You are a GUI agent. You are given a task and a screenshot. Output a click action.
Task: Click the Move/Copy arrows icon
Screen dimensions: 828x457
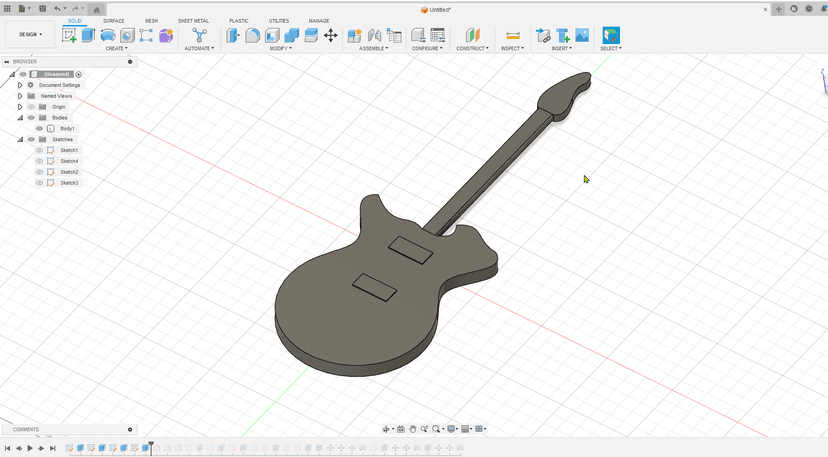[330, 35]
